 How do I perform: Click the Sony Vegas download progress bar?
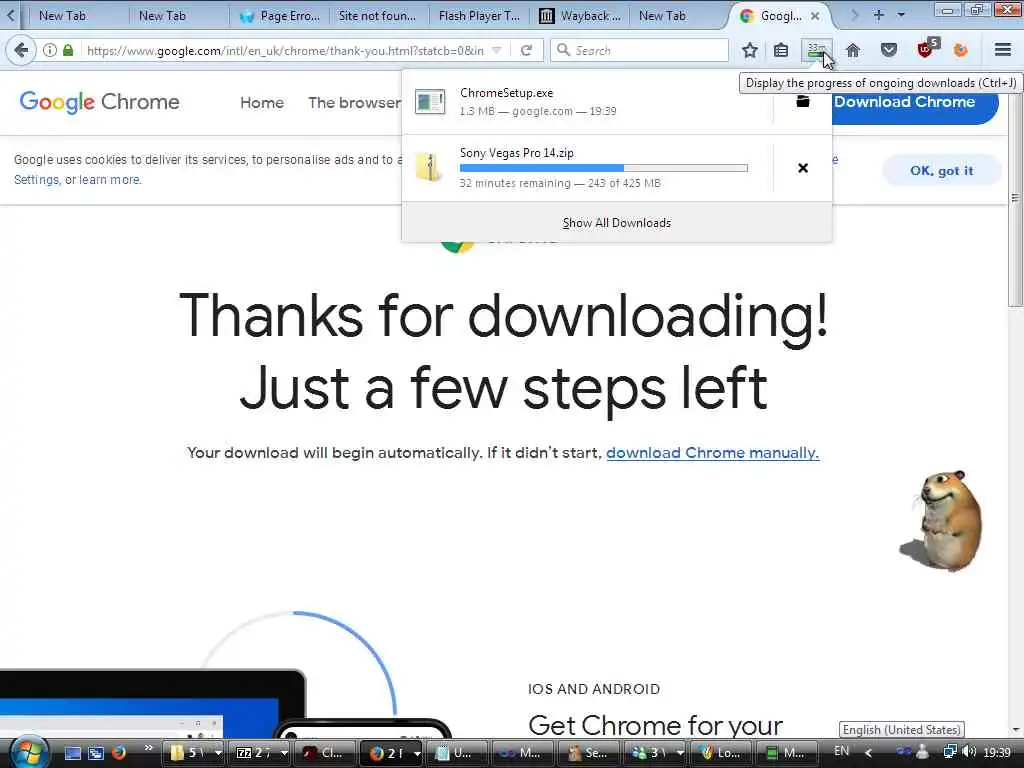tap(603, 168)
